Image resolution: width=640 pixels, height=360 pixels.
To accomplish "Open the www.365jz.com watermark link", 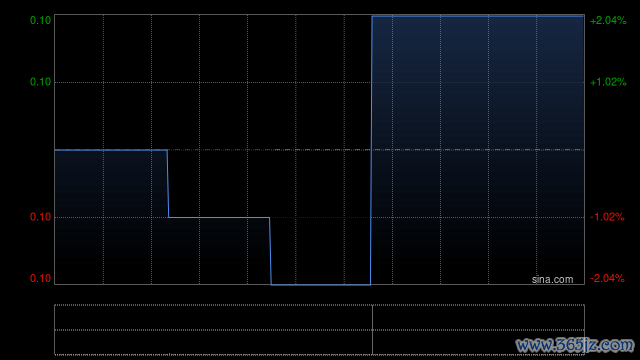I will 575,345.
